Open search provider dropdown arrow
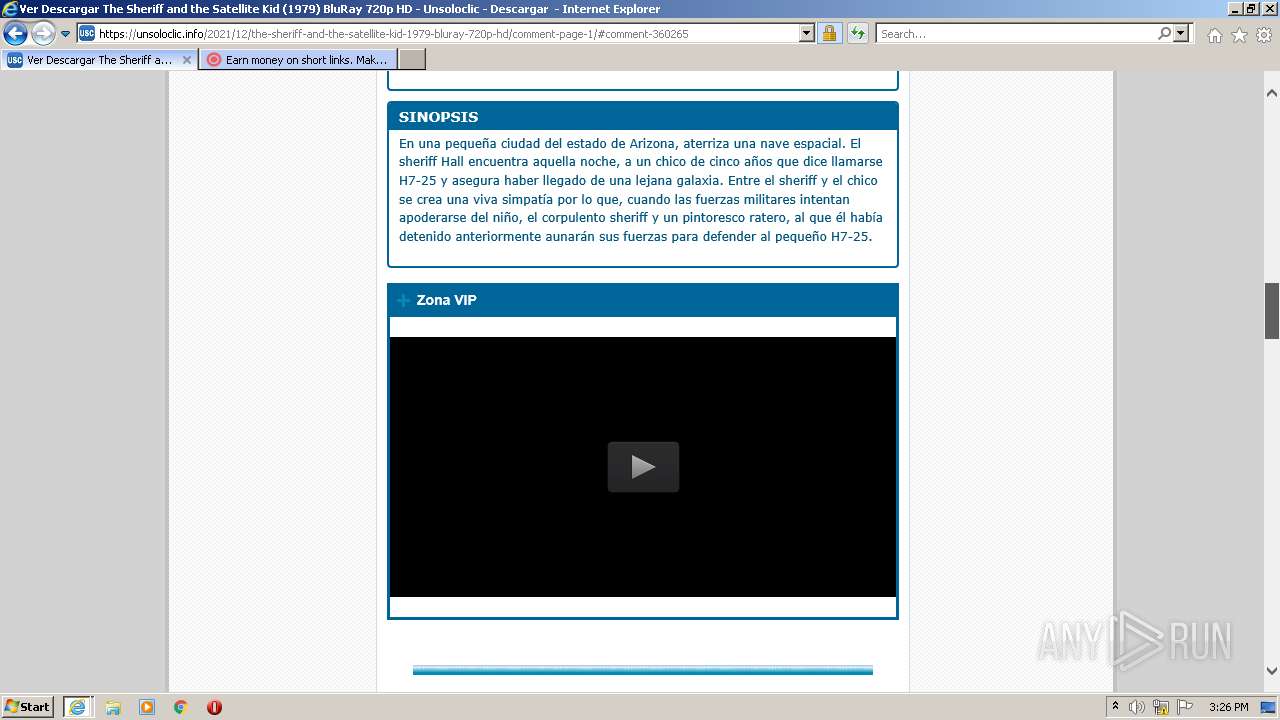This screenshot has width=1280, height=720. pos(1182,34)
